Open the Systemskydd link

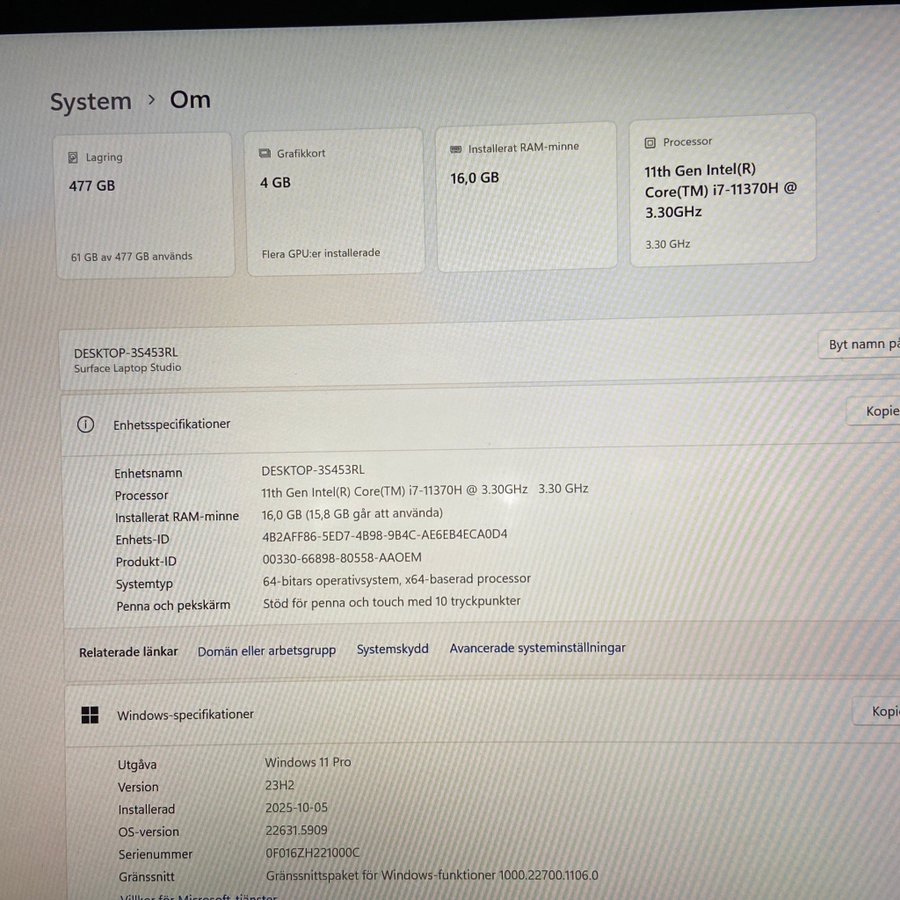392,649
